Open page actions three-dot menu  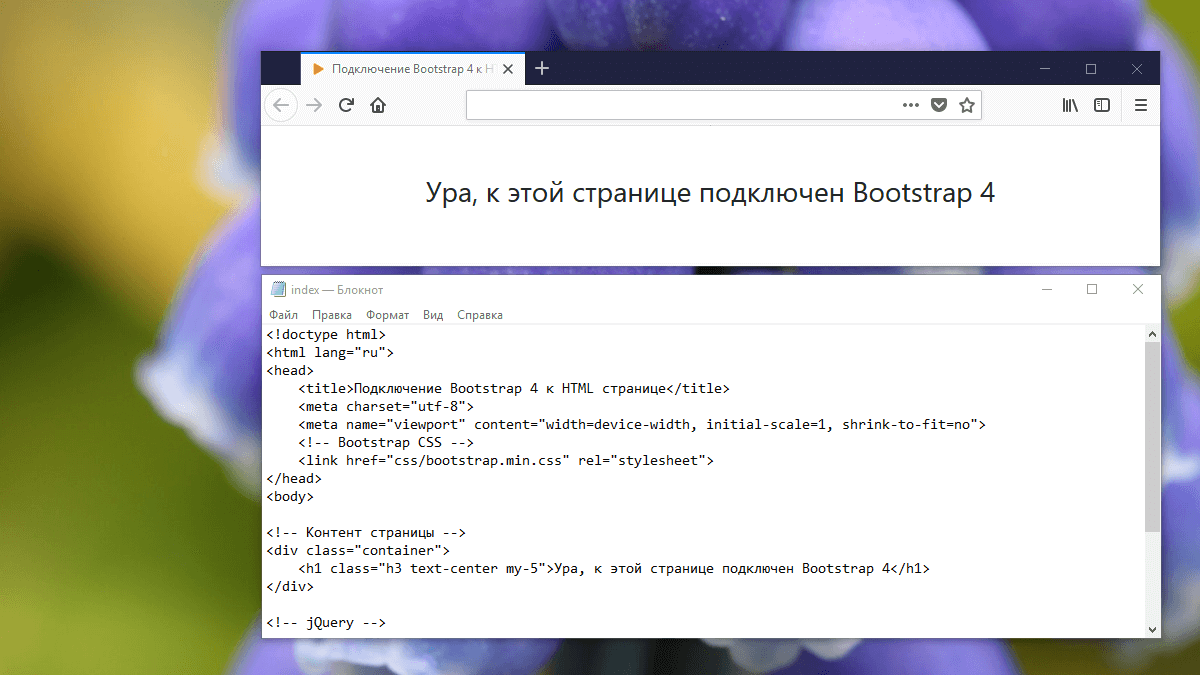tap(911, 105)
